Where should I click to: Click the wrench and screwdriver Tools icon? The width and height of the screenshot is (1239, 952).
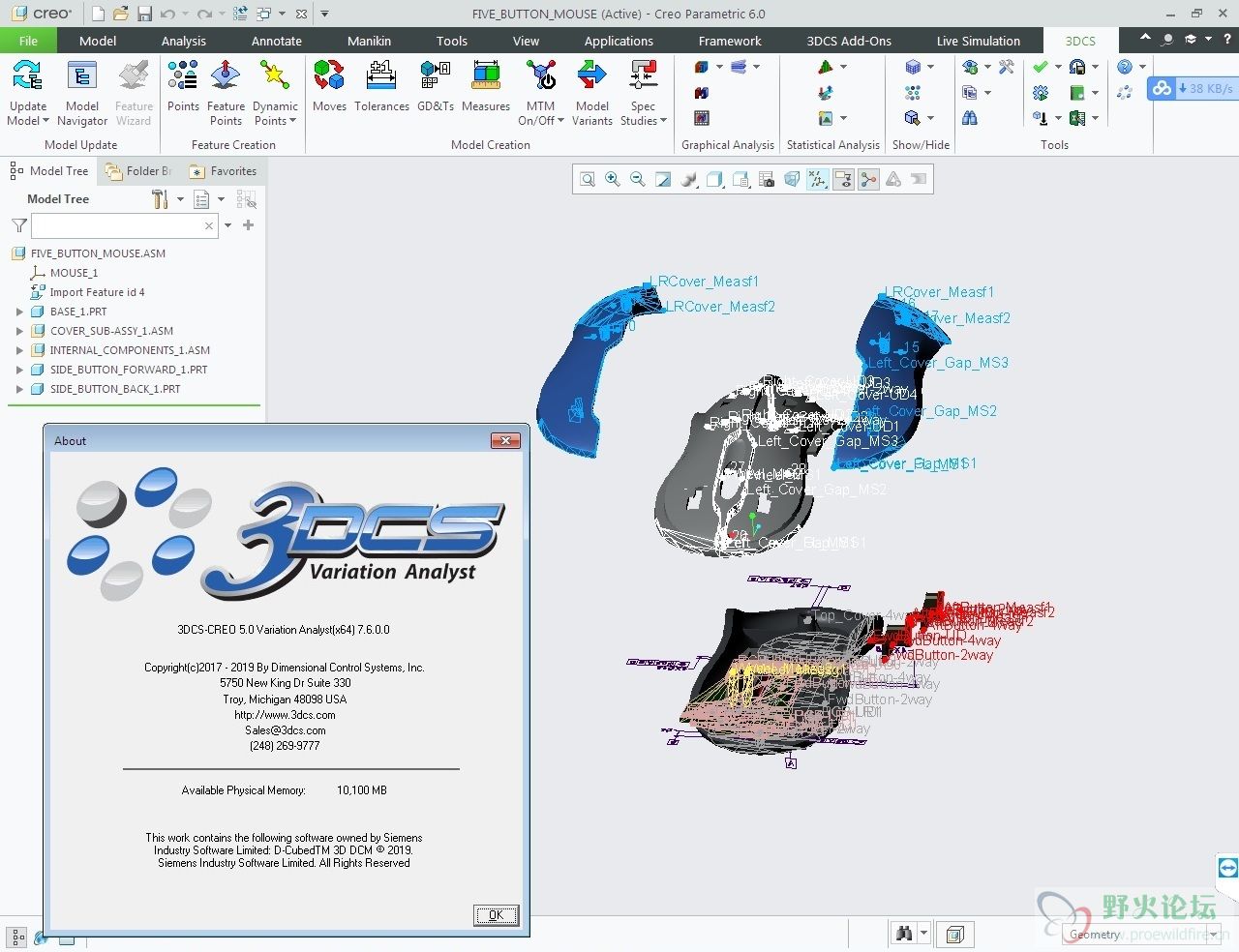pos(1007,67)
